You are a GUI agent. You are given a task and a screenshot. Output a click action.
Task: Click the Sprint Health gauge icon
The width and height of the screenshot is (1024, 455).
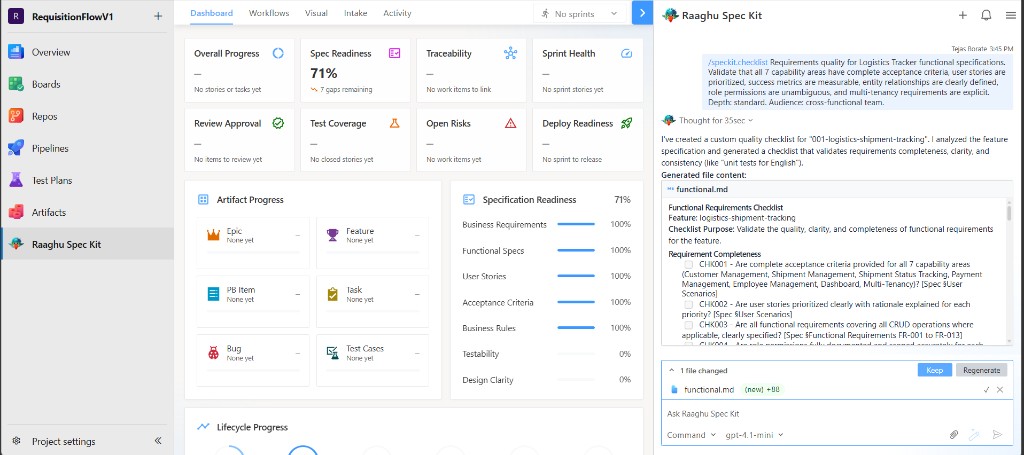click(x=626, y=54)
